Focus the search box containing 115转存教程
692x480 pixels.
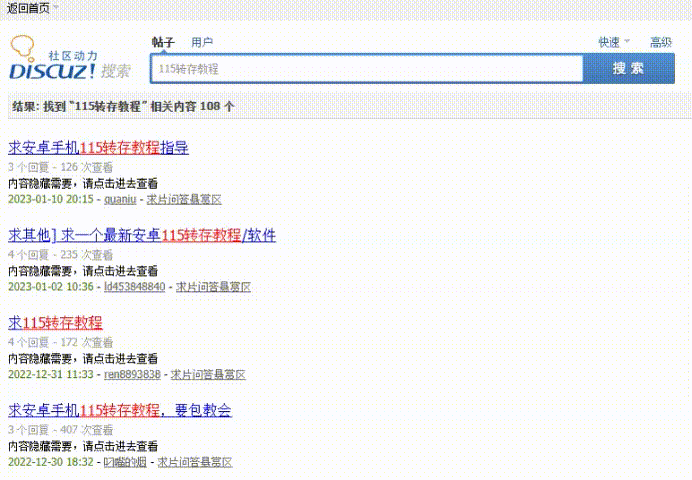tap(366, 69)
